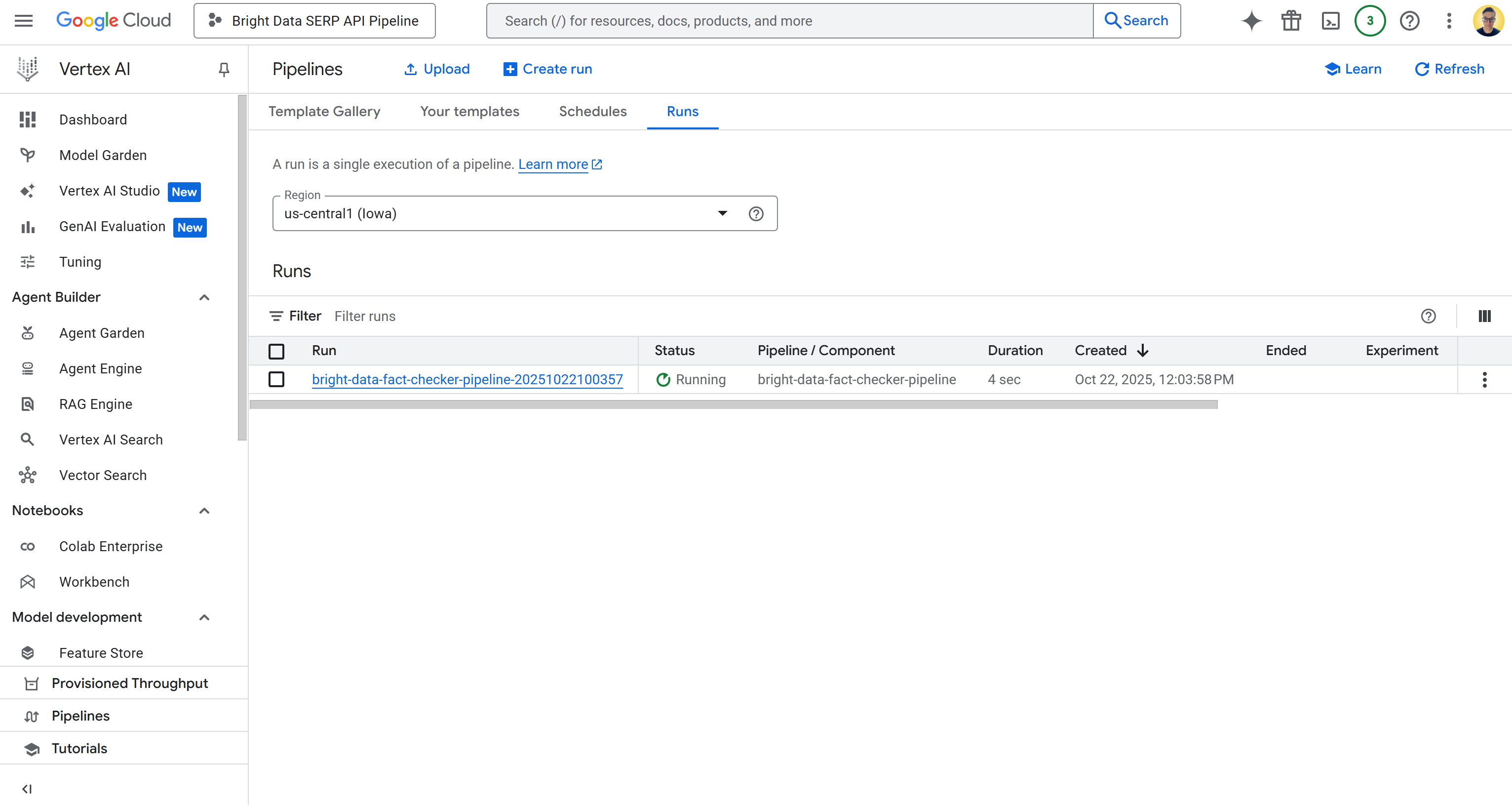Collapse the Agent Builder section
Image resolution: width=1512 pixels, height=805 pixels.
204,298
